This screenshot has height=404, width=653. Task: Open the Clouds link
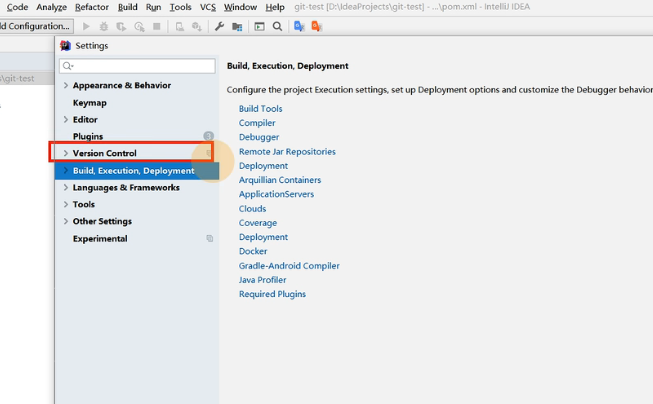[252, 209]
